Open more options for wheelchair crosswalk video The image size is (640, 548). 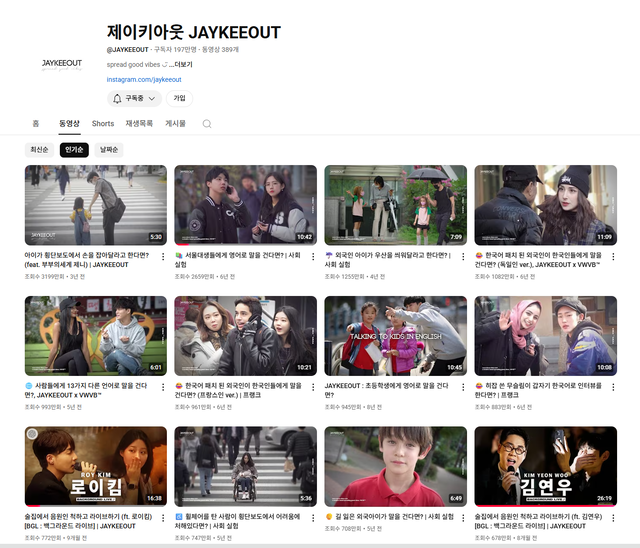(313, 518)
